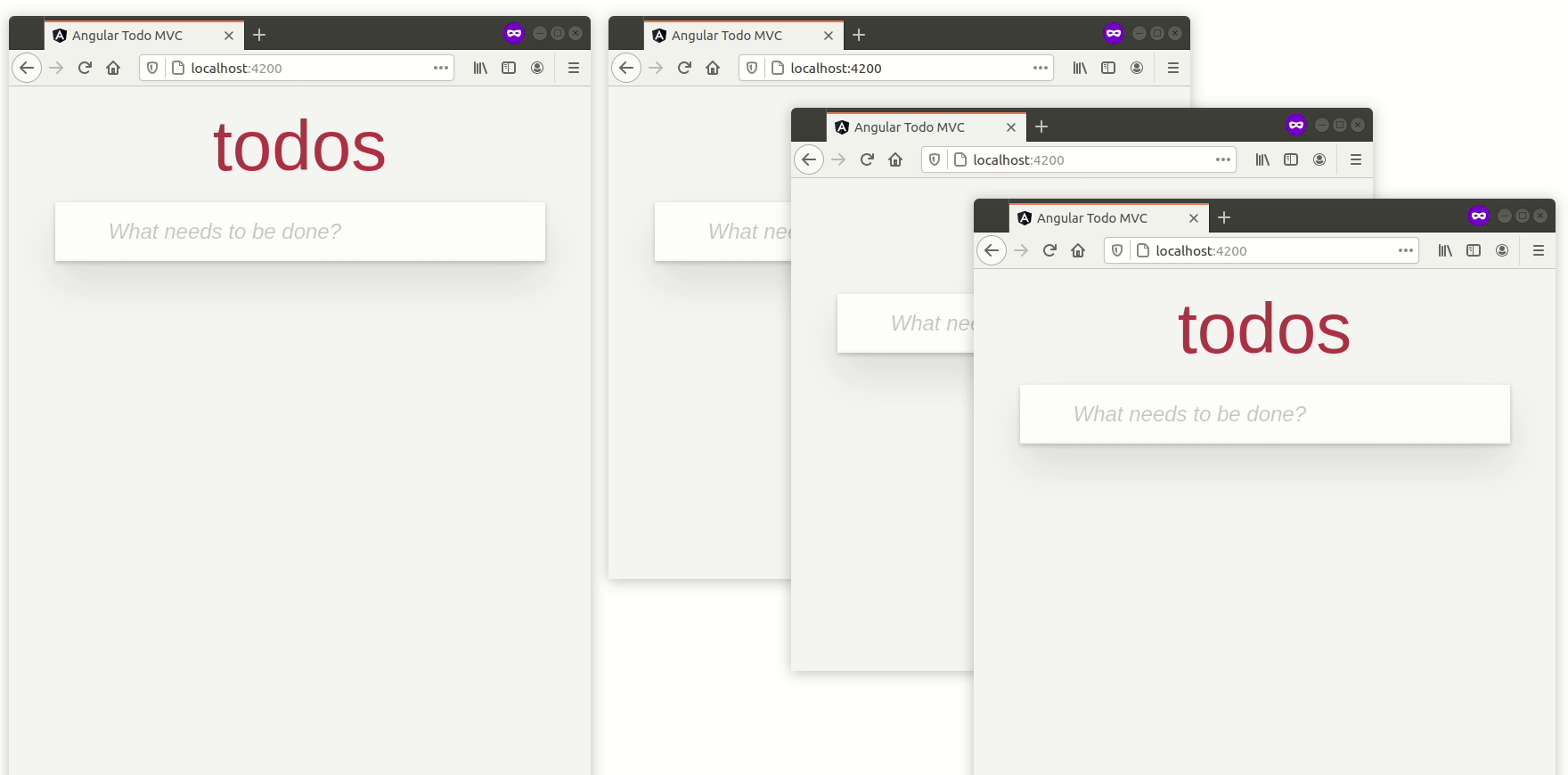
Task: Reload the page in the leftmost browser window
Action: (x=85, y=68)
